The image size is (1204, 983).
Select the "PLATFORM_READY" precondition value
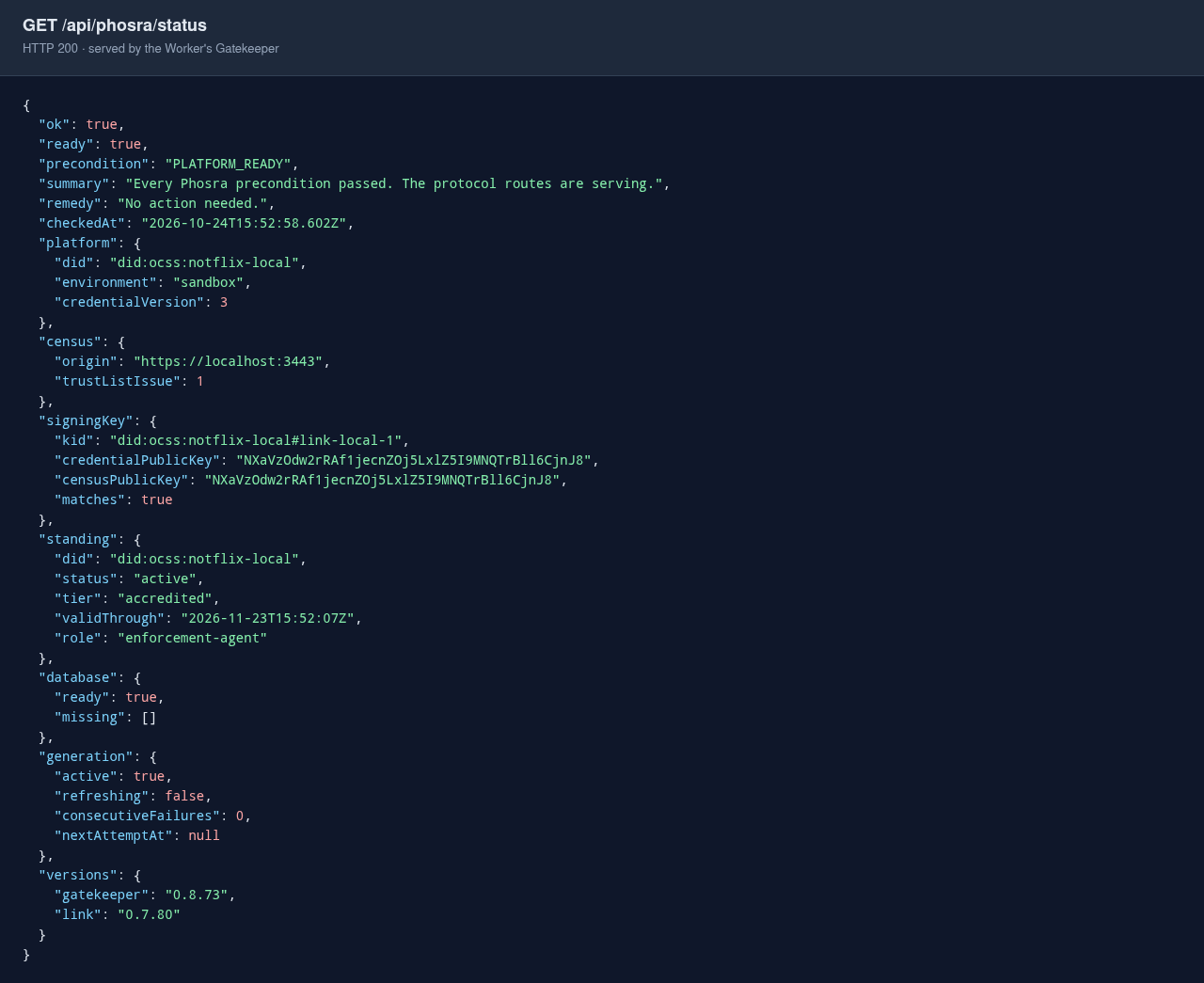229,164
